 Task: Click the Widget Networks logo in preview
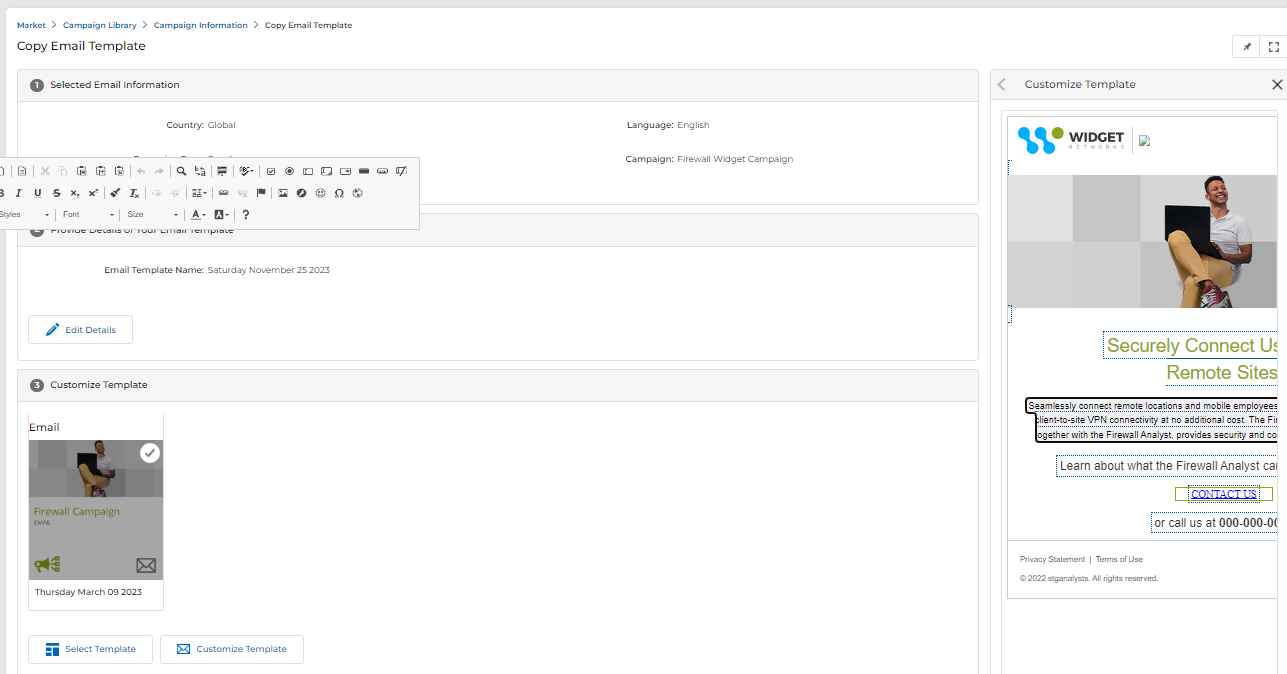(x=1071, y=139)
